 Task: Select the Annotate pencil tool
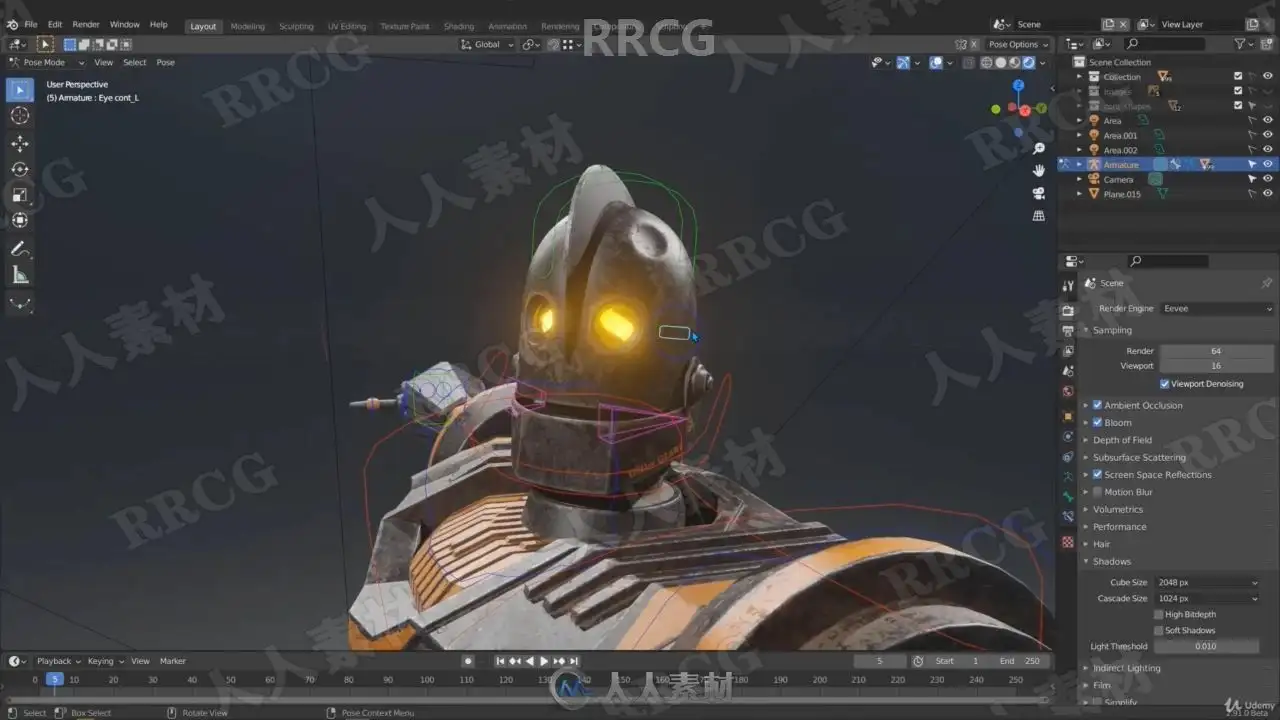[19, 249]
